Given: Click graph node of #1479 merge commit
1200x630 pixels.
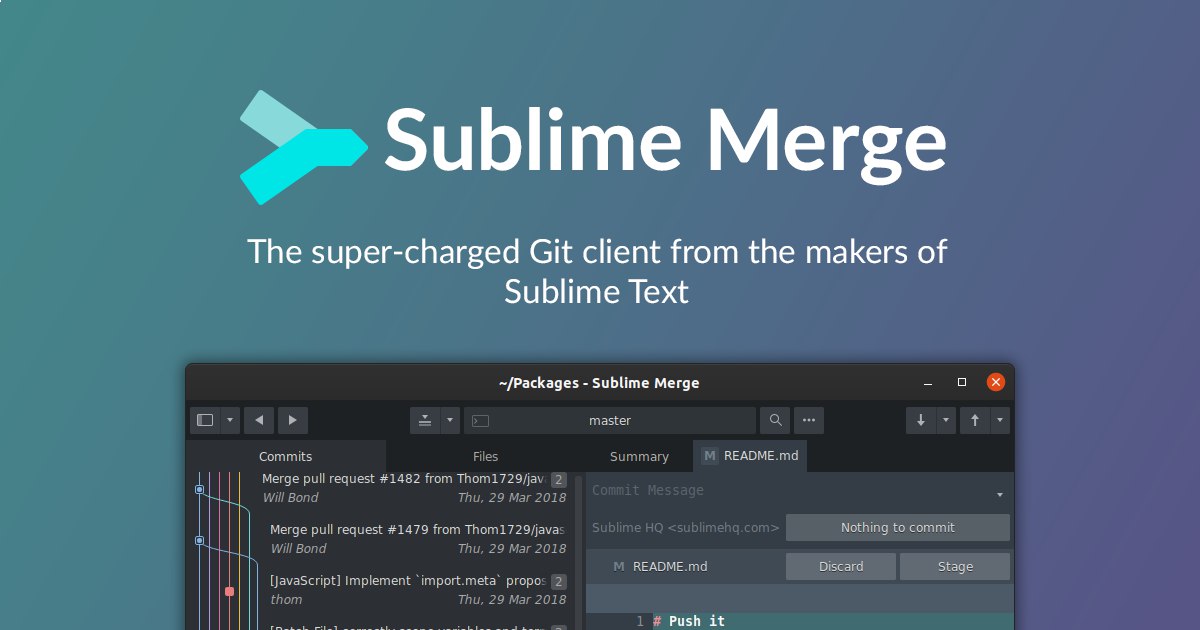Looking at the screenshot, I should [199, 540].
